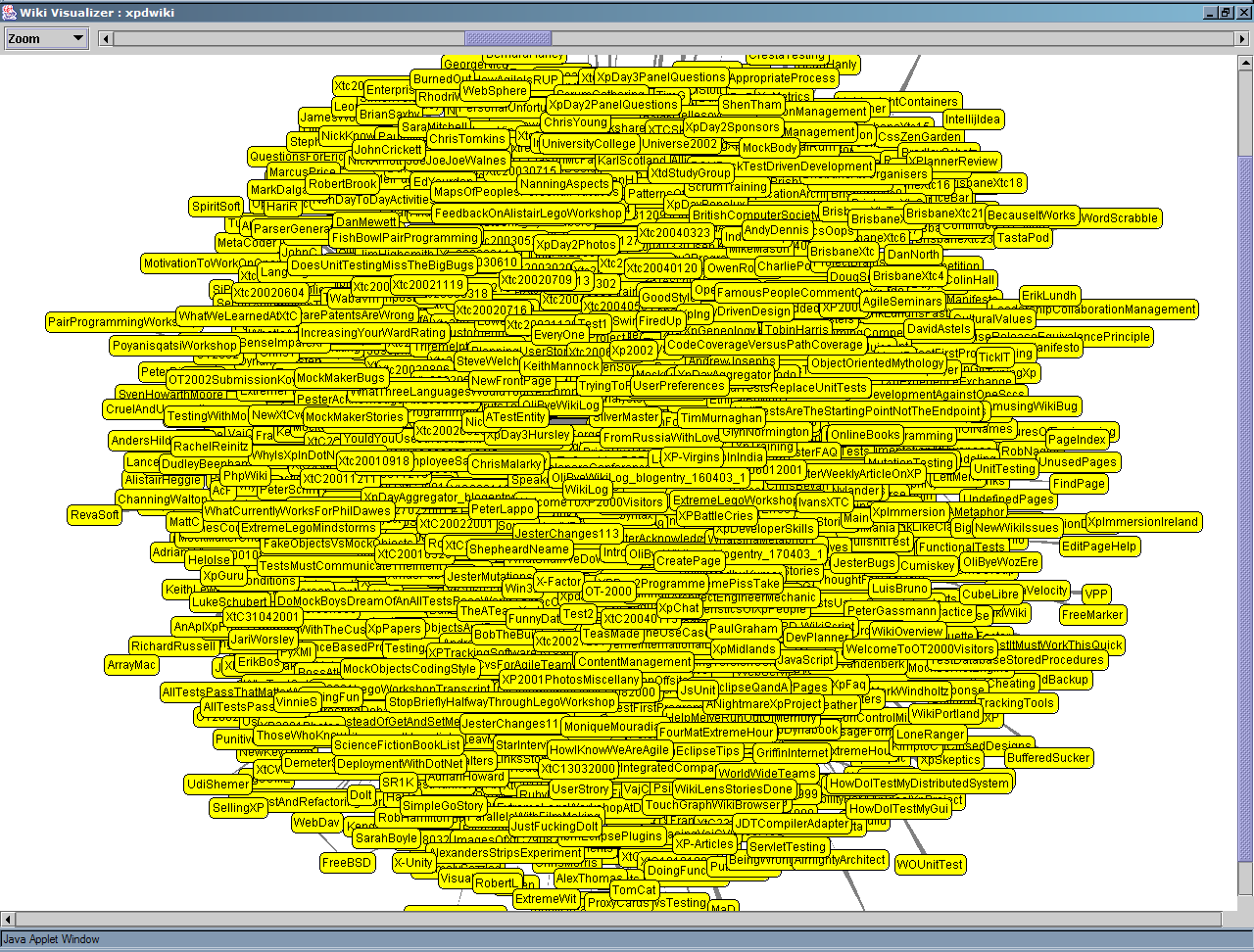Screen dimensions: 1254x952
Task: Click the vertical scrollbar down arrow
Action: (x=1245, y=904)
